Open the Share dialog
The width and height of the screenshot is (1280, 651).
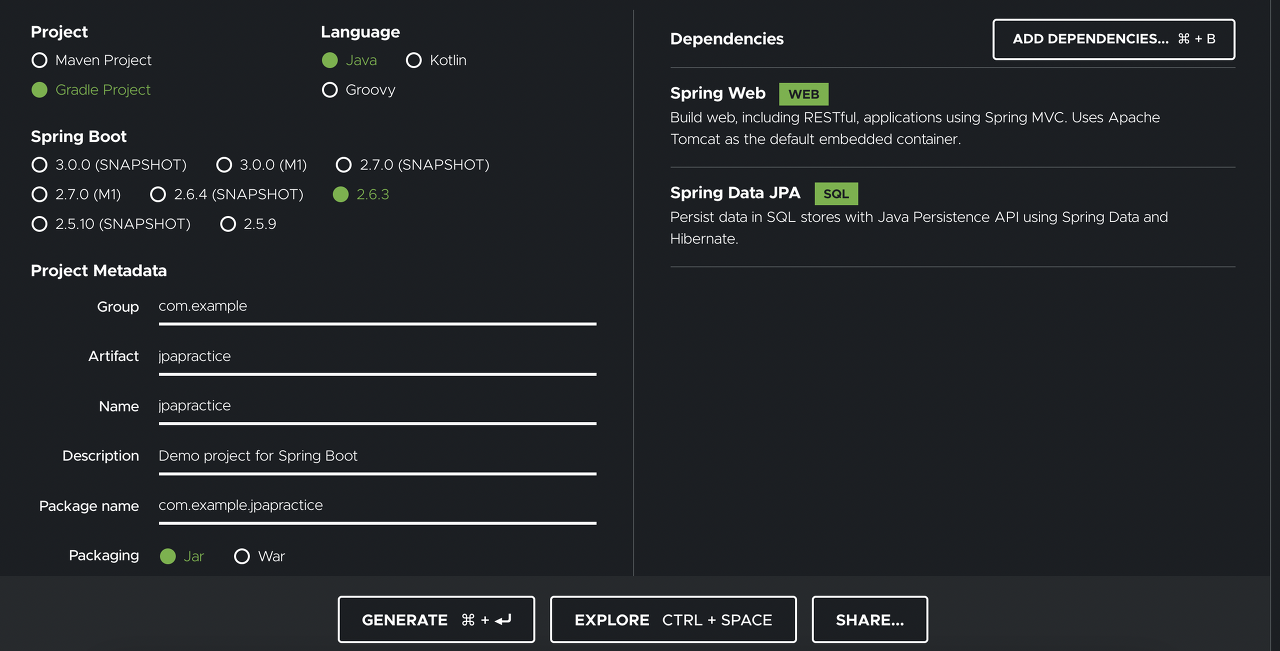(870, 620)
